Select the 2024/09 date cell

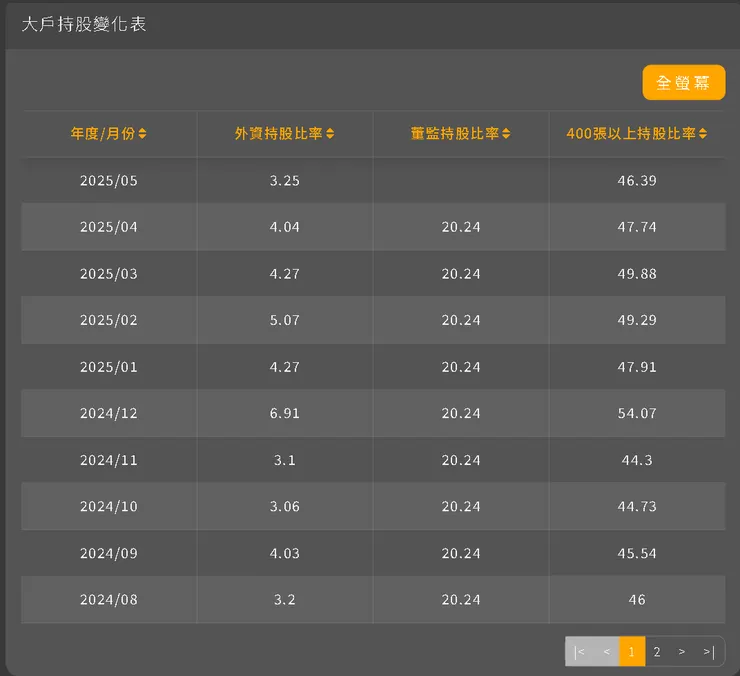coord(109,553)
